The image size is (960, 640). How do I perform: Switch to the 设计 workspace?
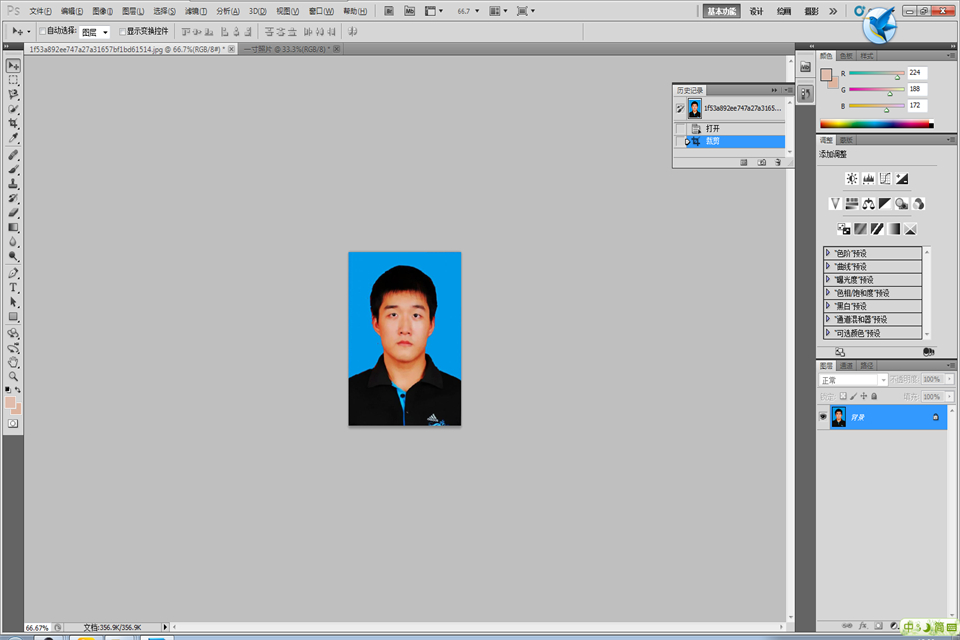coord(756,11)
